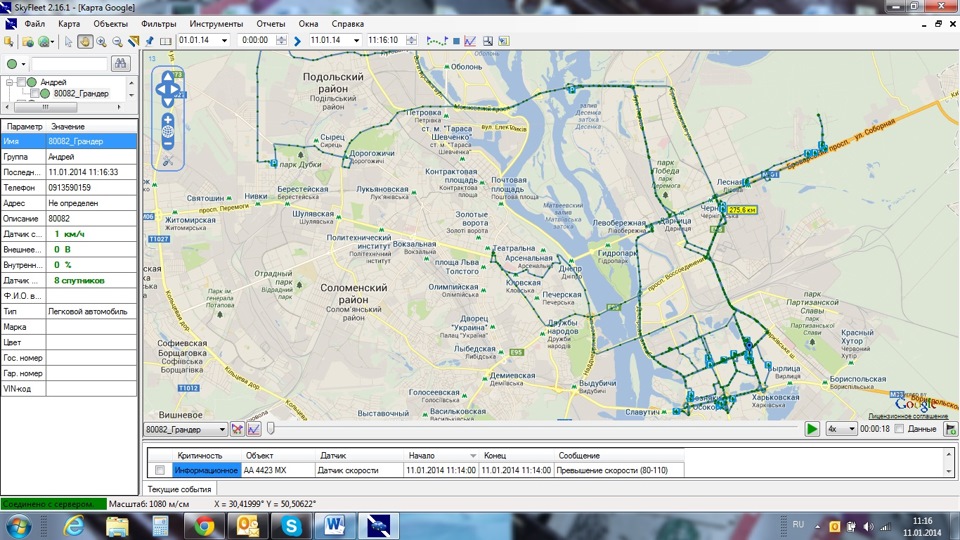The height and width of the screenshot is (540, 960).
Task: Open the Файл menu
Action: (x=34, y=24)
